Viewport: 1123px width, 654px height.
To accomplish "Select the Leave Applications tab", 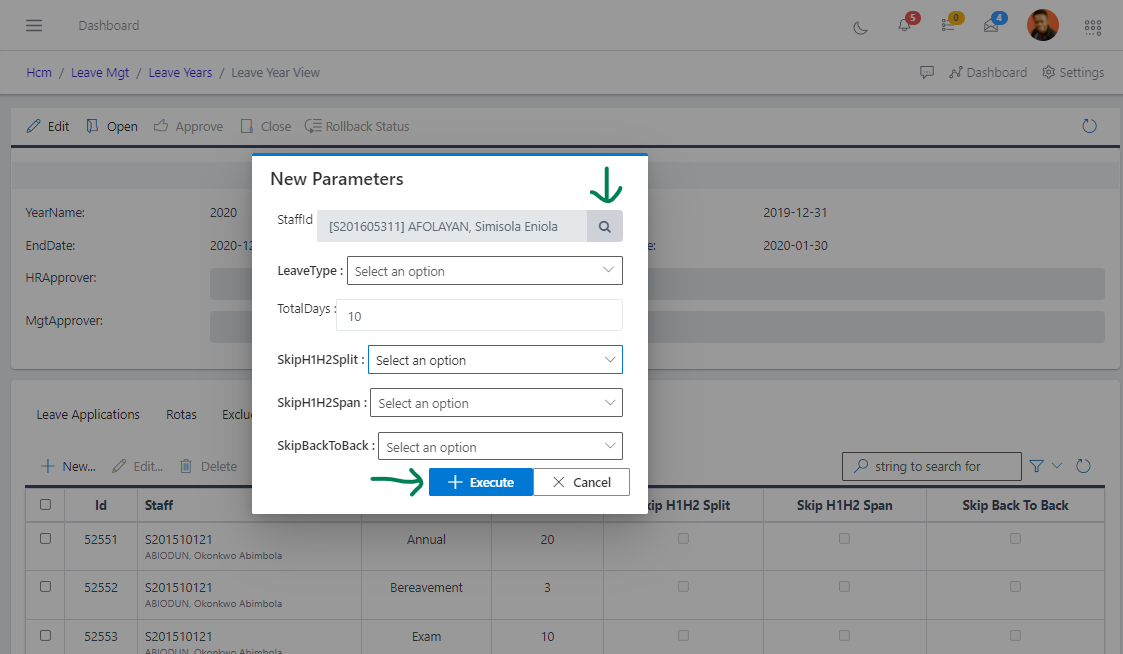I will click(x=88, y=414).
